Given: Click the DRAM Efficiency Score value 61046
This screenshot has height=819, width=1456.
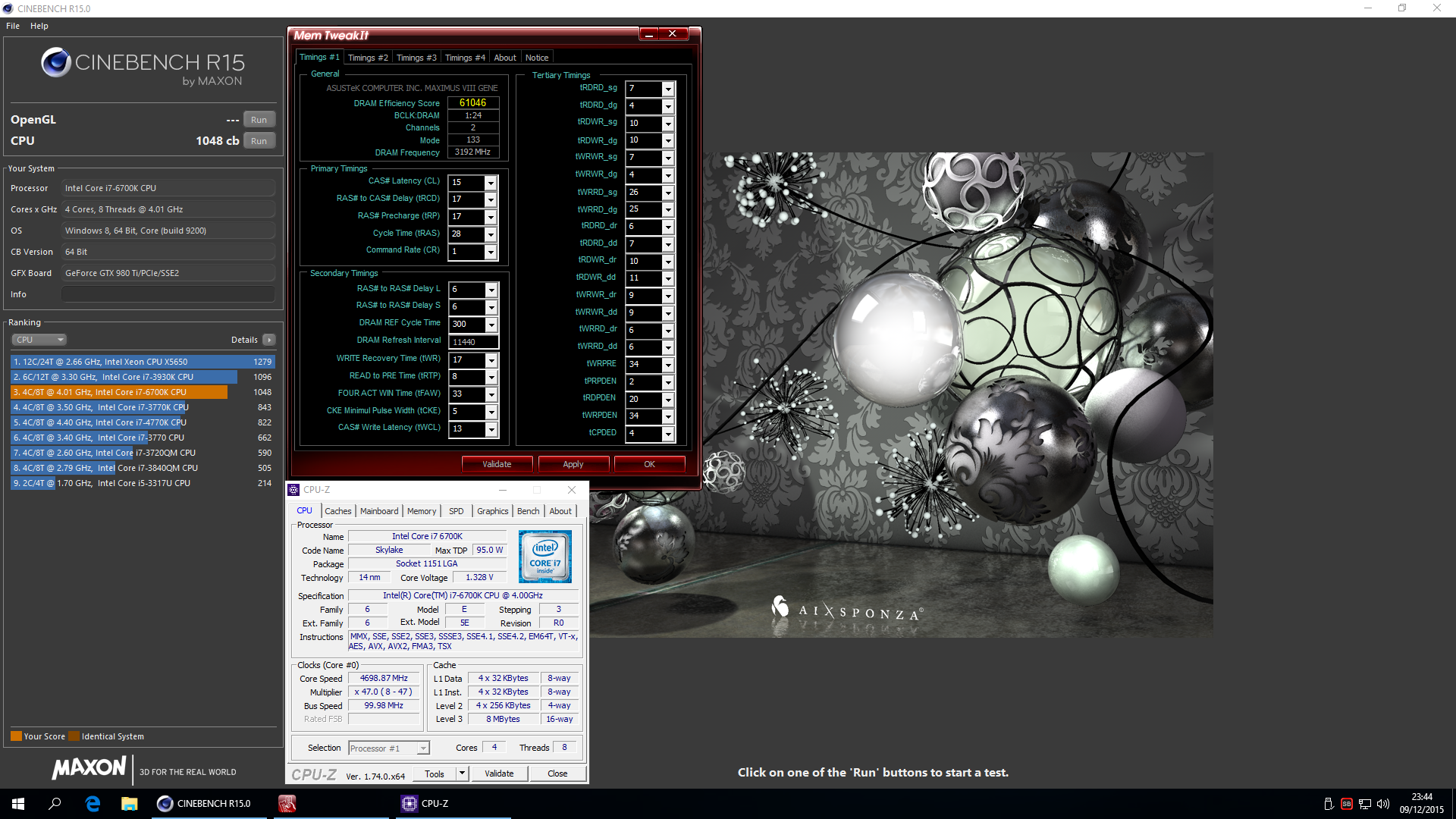Looking at the screenshot, I should (x=473, y=103).
